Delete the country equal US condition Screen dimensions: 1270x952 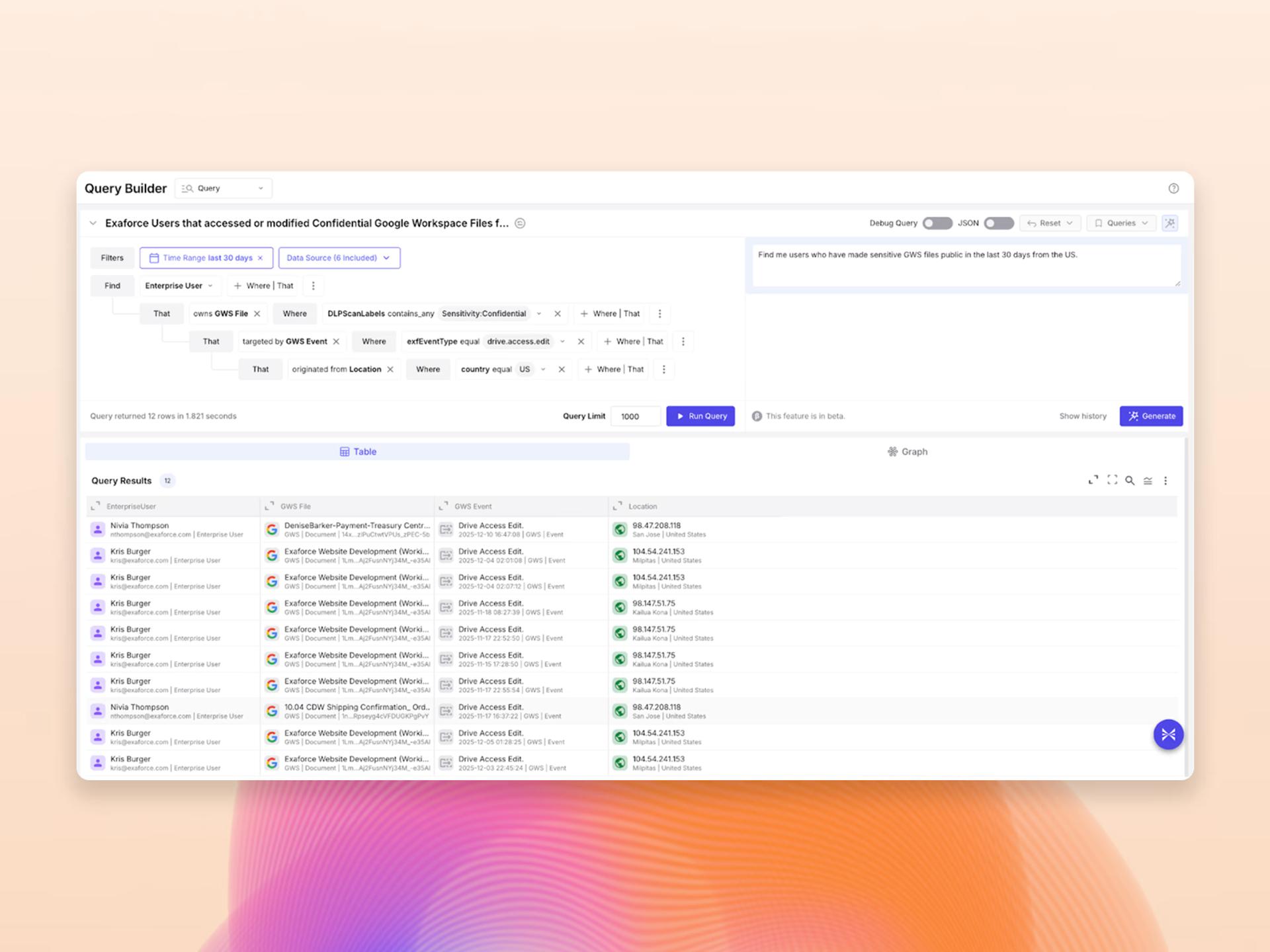tap(562, 370)
